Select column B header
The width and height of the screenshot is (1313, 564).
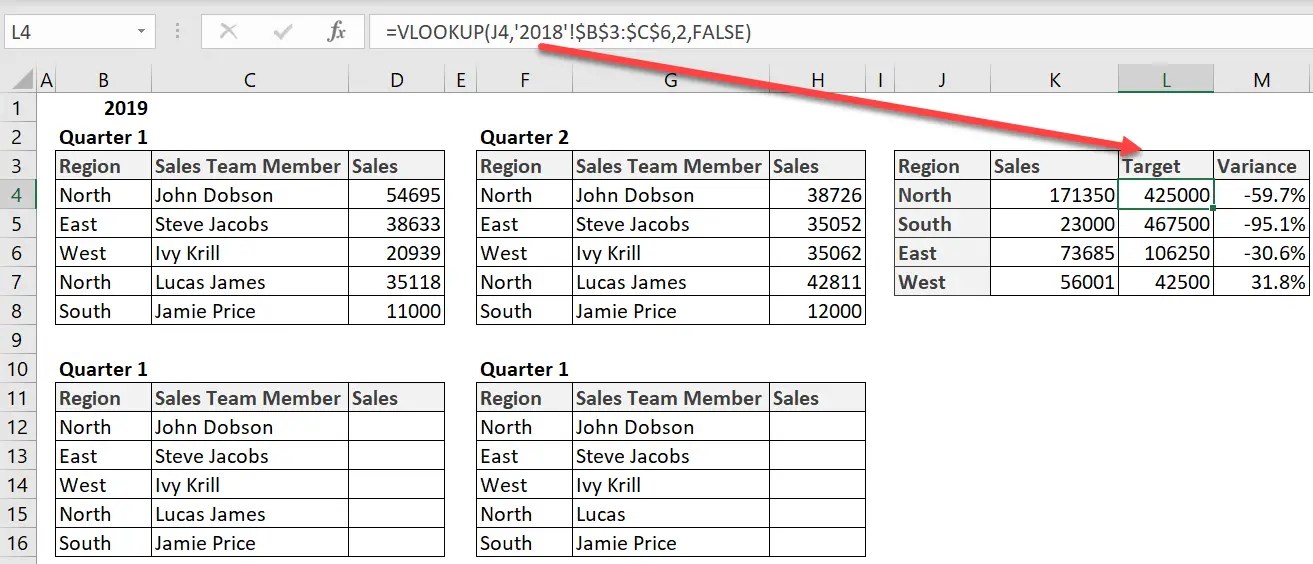point(104,80)
